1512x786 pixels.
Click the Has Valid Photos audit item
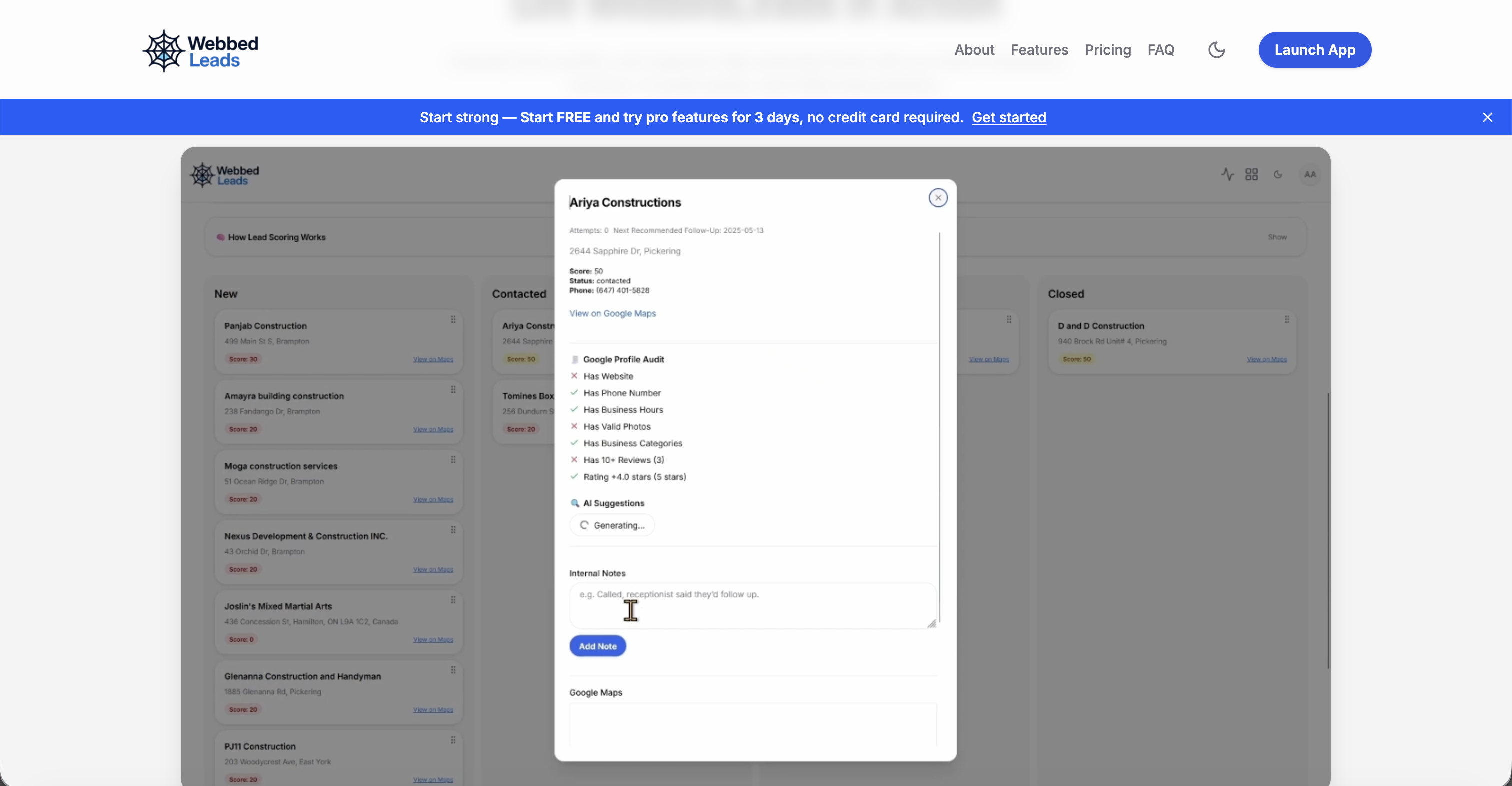pyautogui.click(x=611, y=427)
